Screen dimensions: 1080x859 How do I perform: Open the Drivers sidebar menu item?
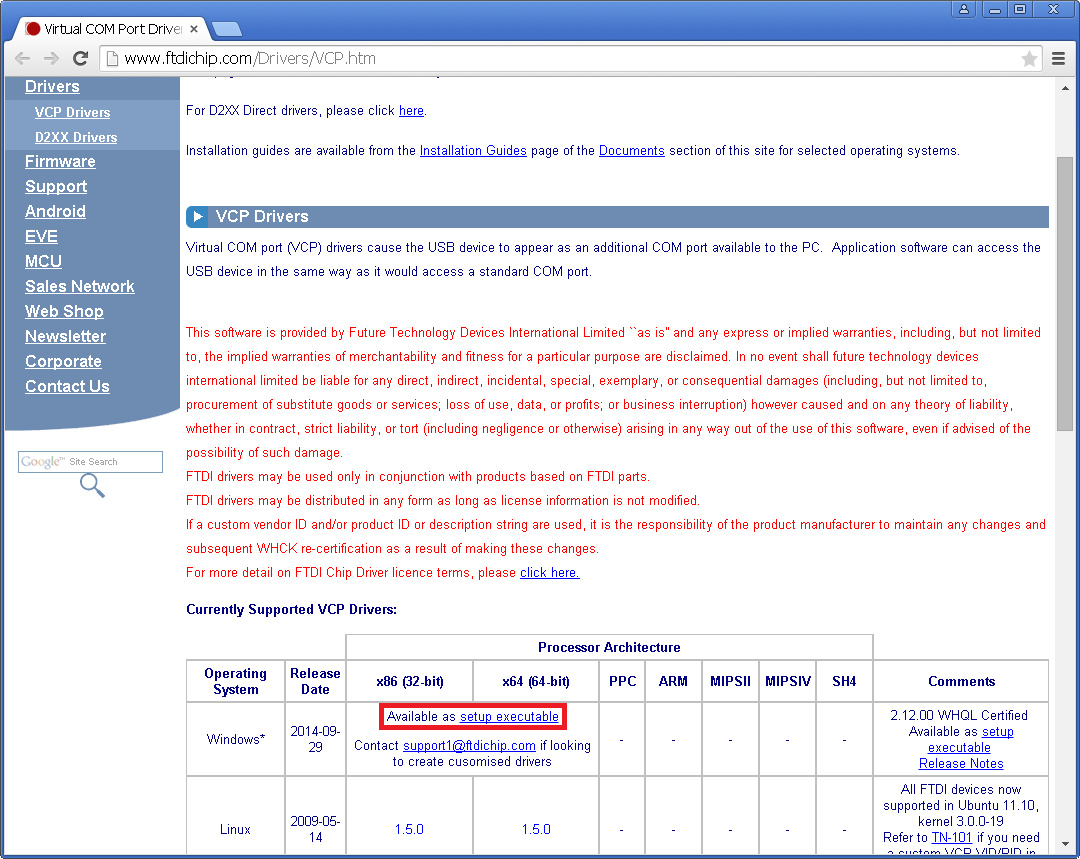tap(52, 87)
